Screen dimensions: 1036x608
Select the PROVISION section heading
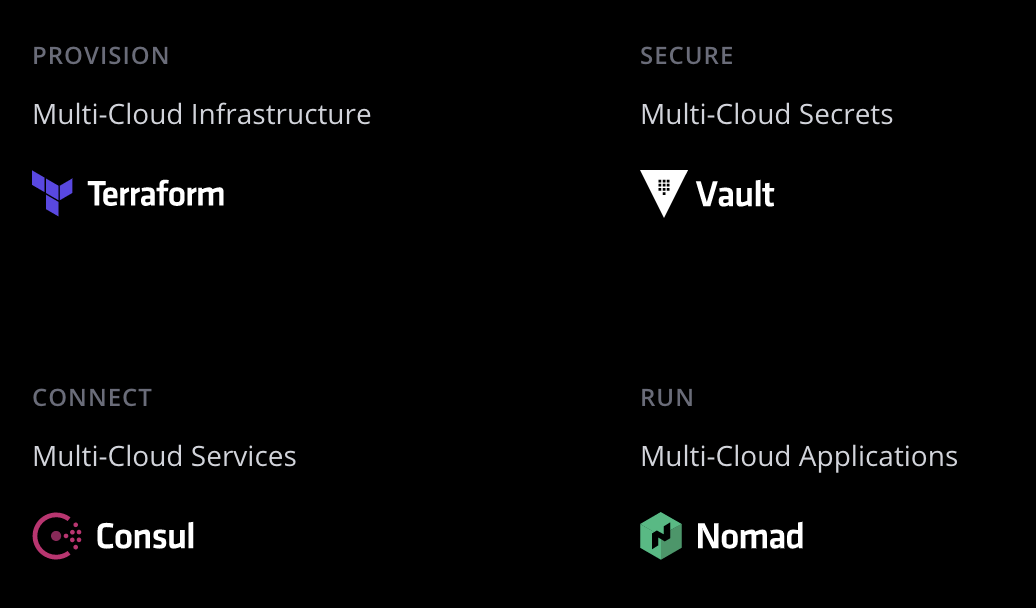101,56
